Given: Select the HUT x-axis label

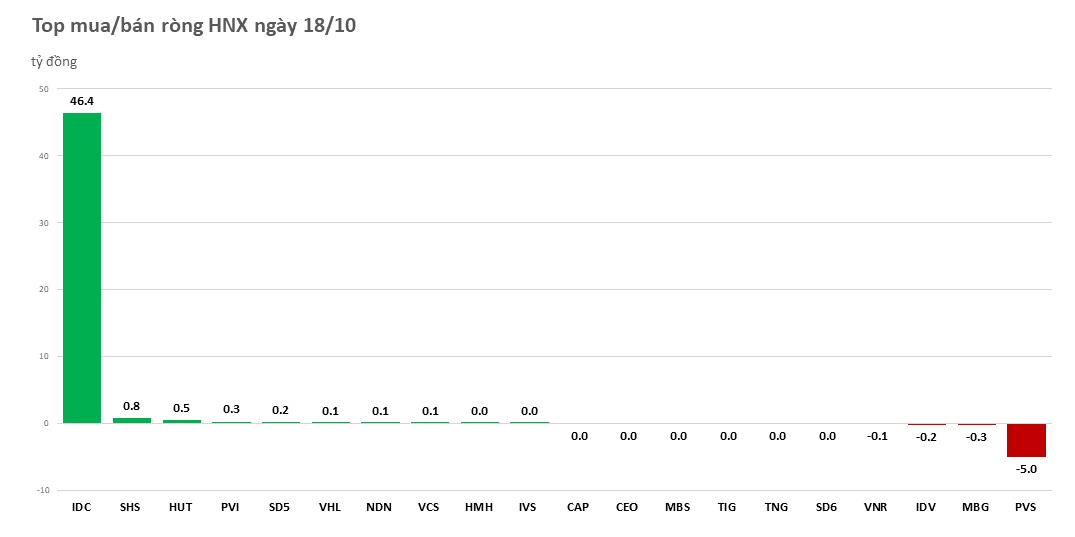Looking at the screenshot, I should click(181, 508).
